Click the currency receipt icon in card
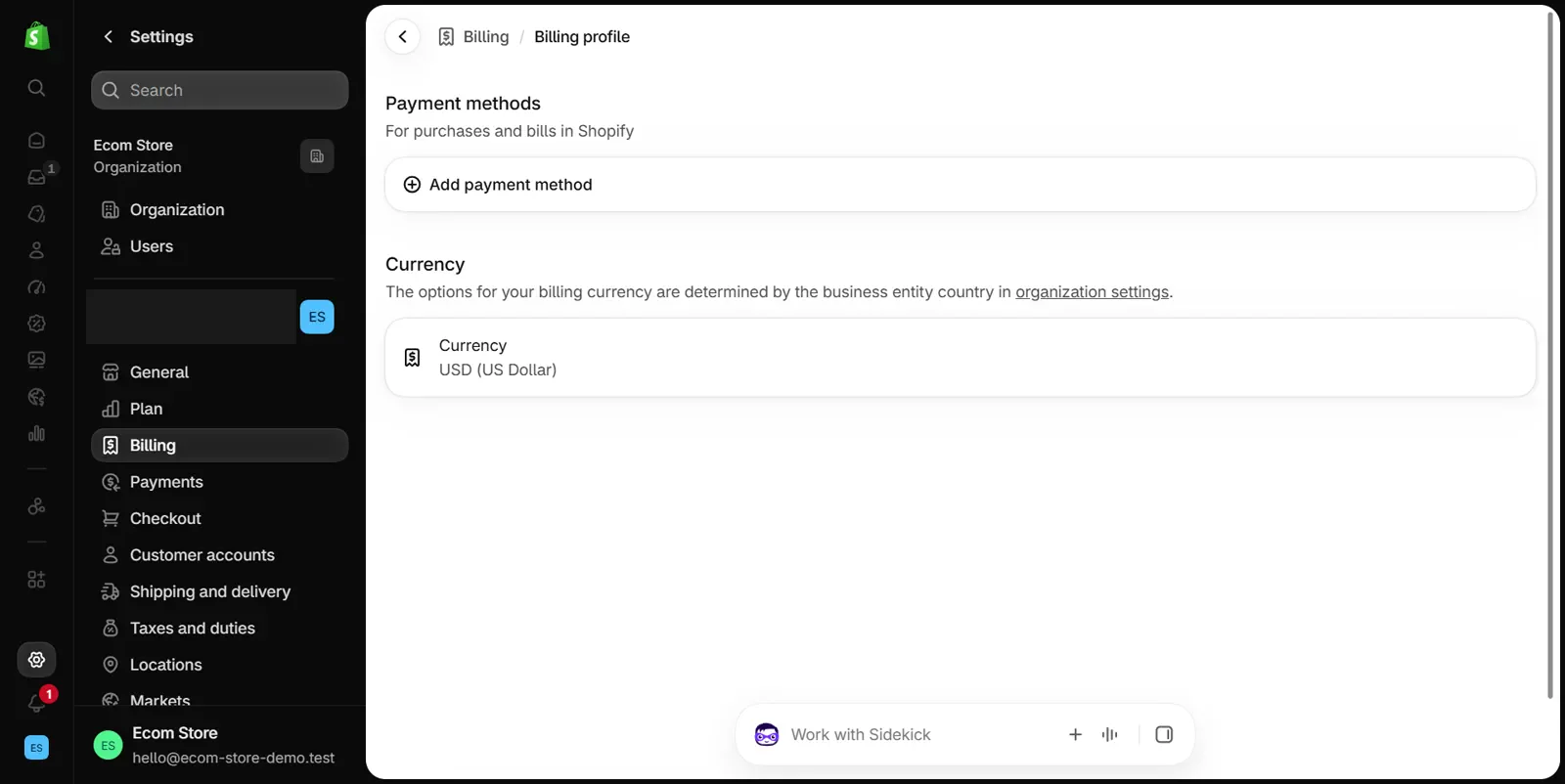The width and height of the screenshot is (1565, 784). point(412,358)
